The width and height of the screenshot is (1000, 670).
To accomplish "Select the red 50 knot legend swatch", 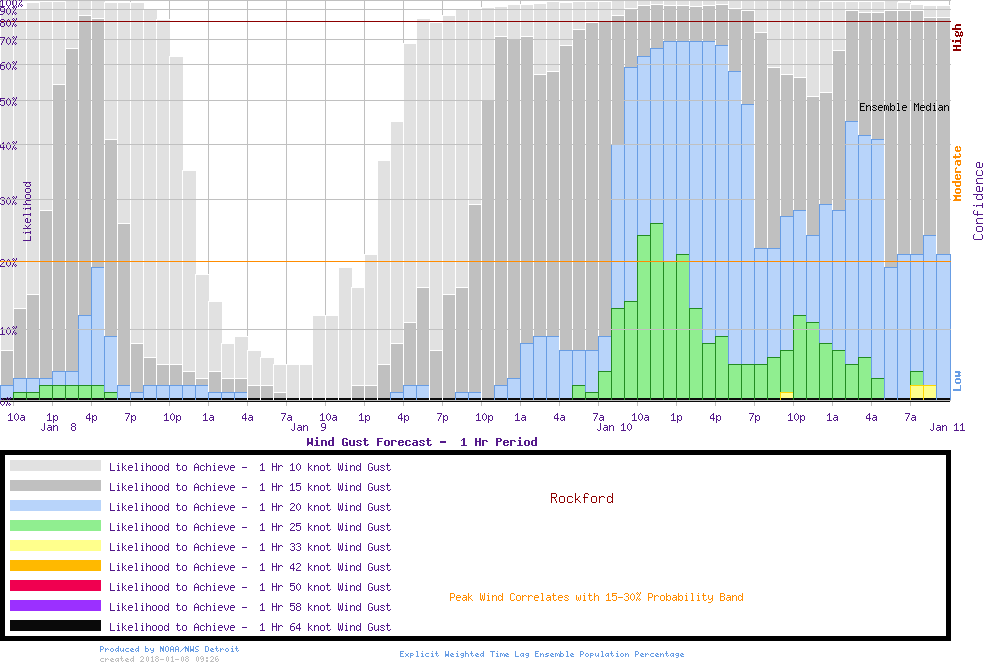I will click(55, 586).
